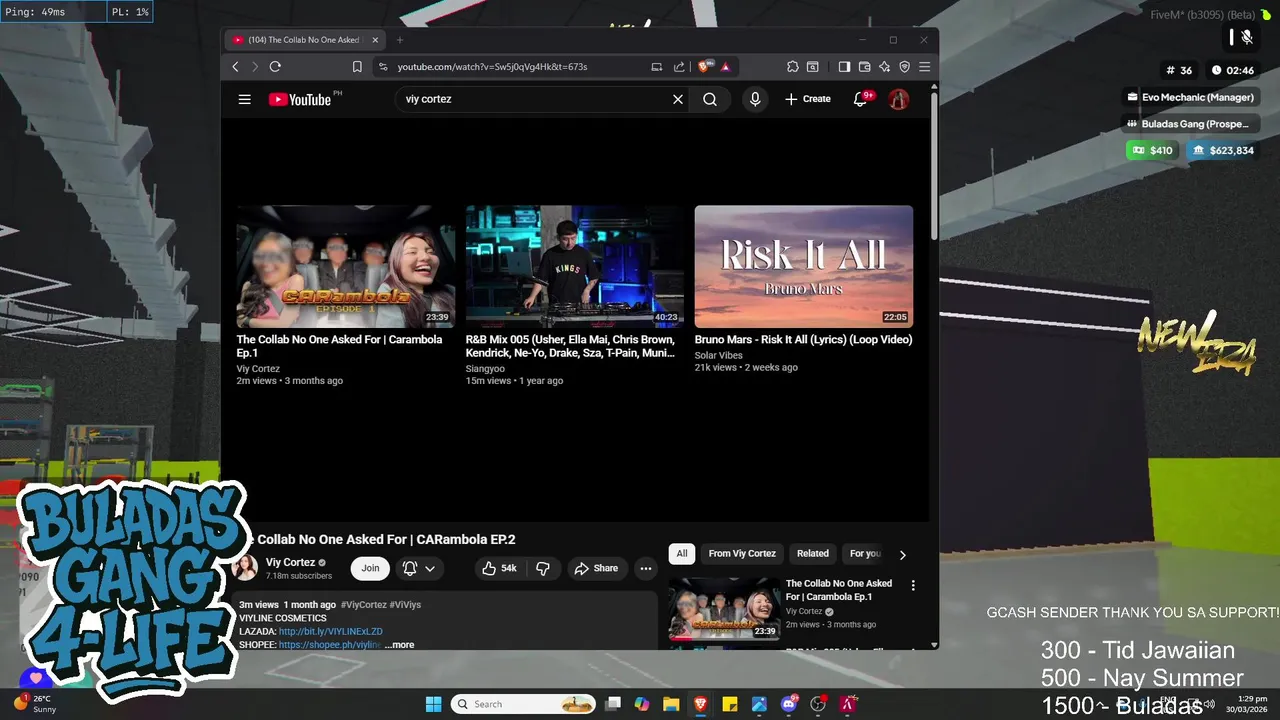Open the SHOPEE shopee.ph link
The image size is (1280, 720).
coord(330,645)
